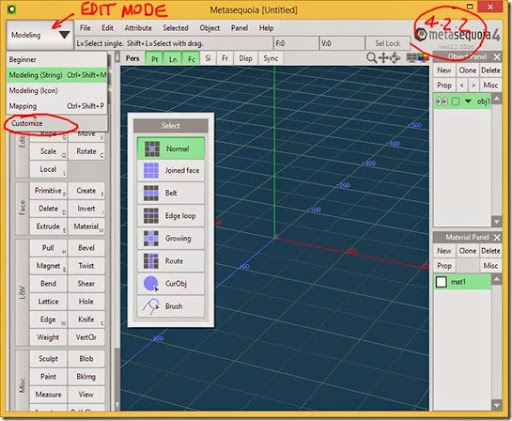Viewport: 512px width, 421px height.
Task: Choose Customize from the mode list
Action: click(x=27, y=123)
